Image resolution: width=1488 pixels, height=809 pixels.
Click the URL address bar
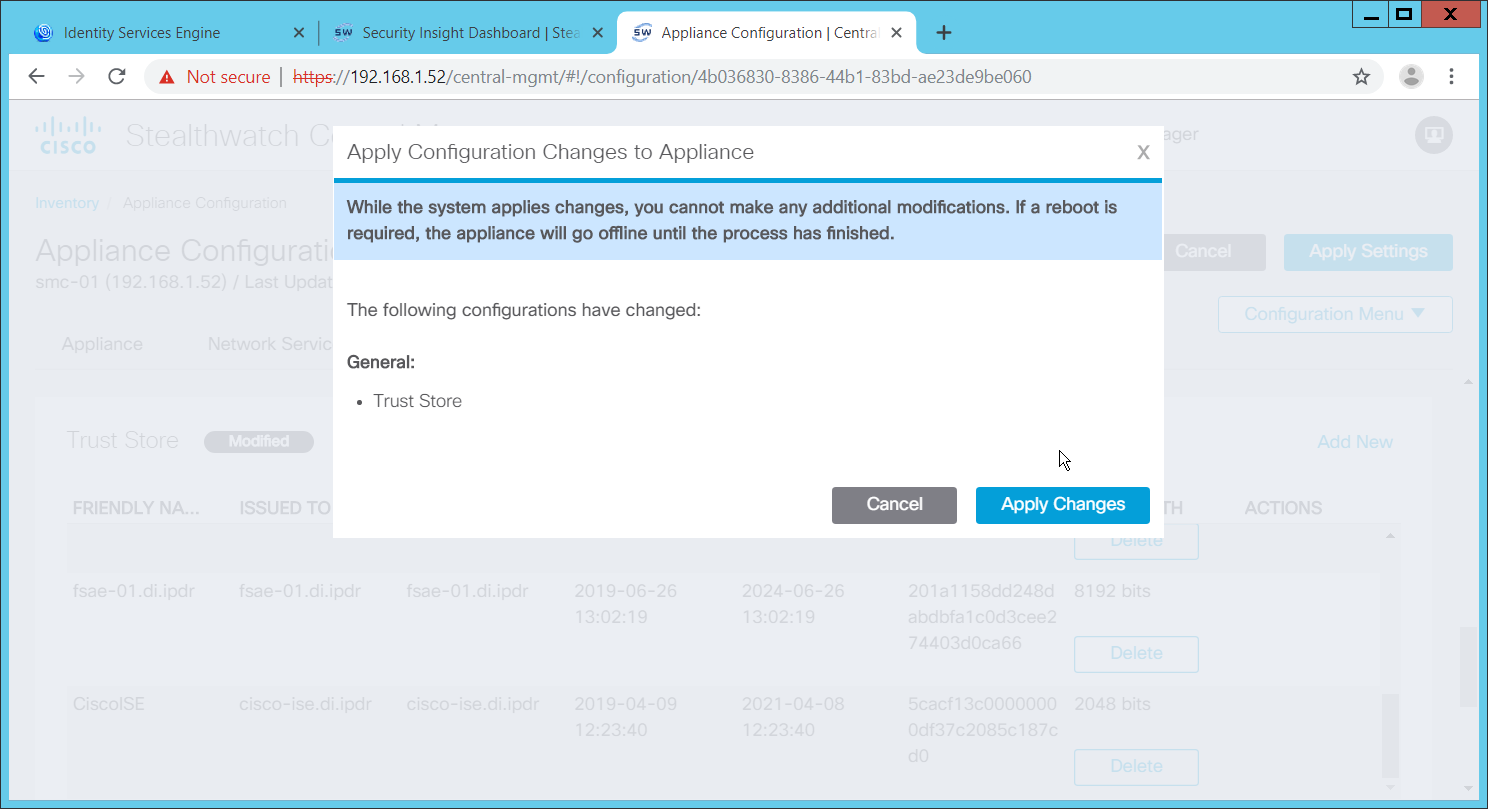[700, 77]
